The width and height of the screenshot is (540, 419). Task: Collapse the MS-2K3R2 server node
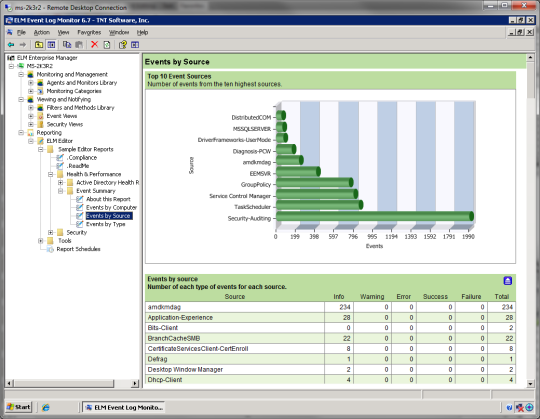[x=11, y=66]
